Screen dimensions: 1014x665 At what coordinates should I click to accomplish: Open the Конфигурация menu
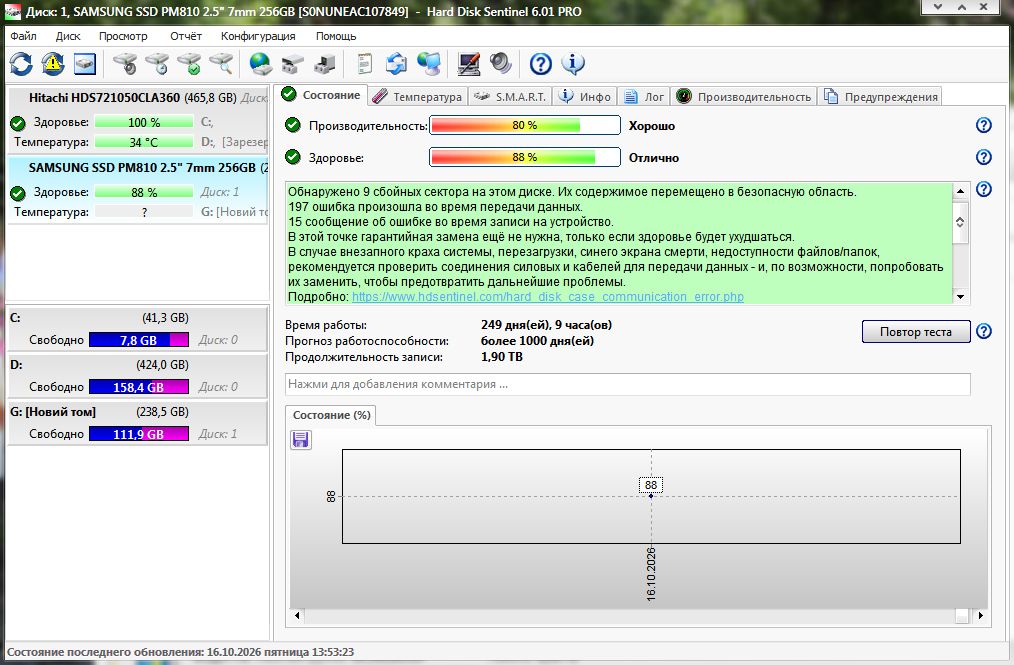258,36
